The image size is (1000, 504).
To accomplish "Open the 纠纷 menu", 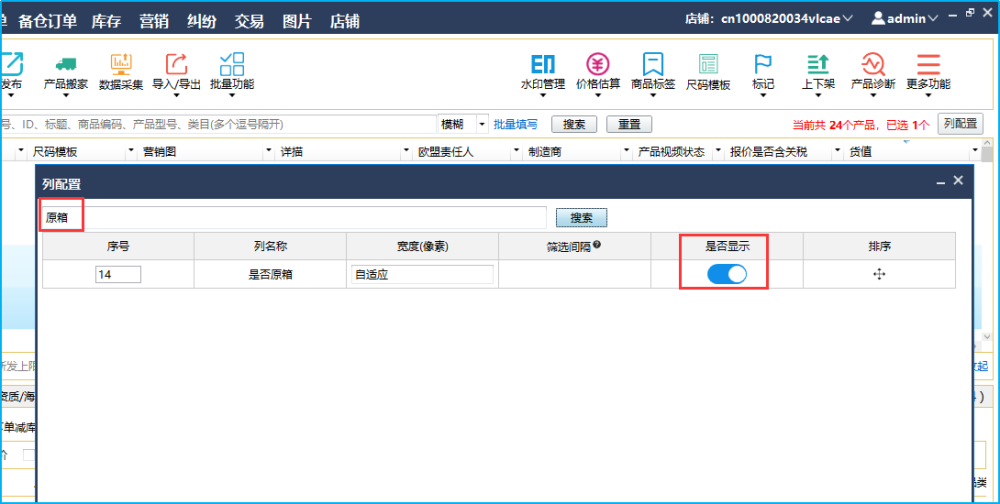I will point(202,21).
